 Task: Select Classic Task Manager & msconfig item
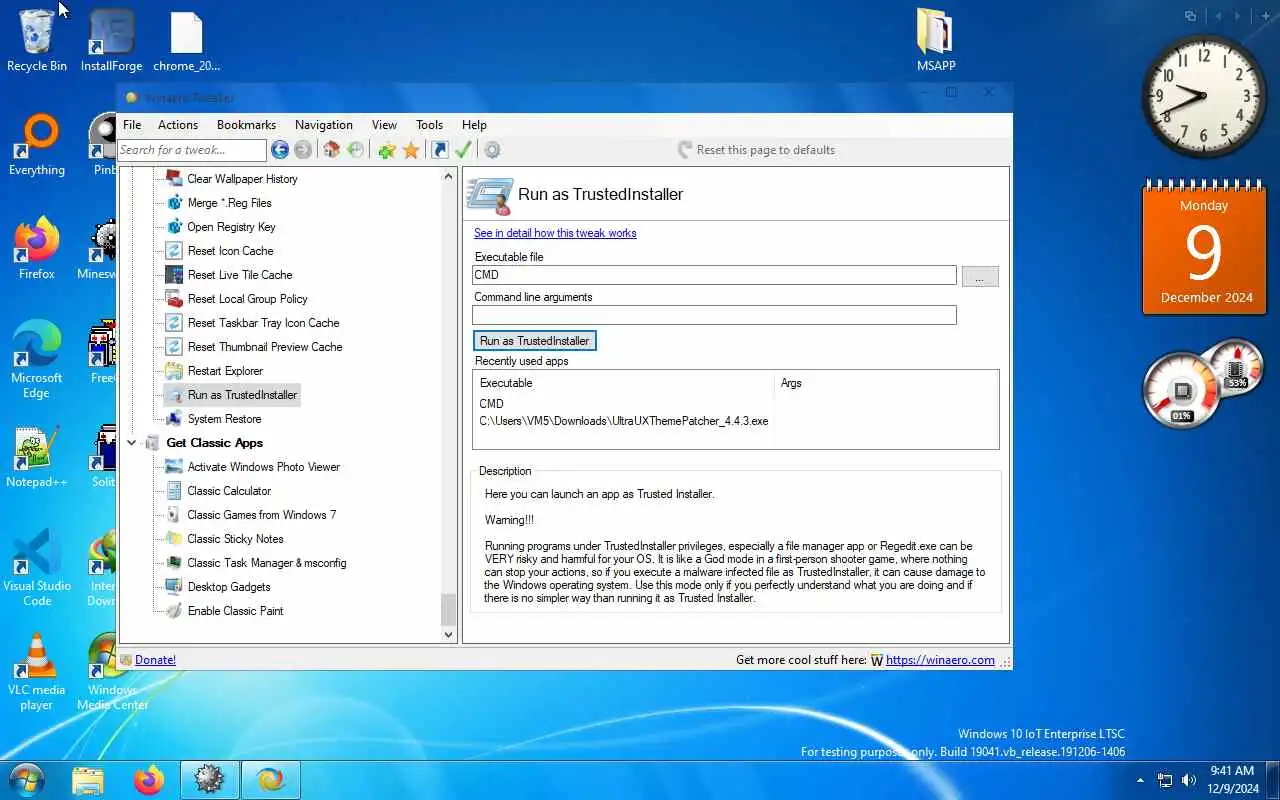pos(267,563)
